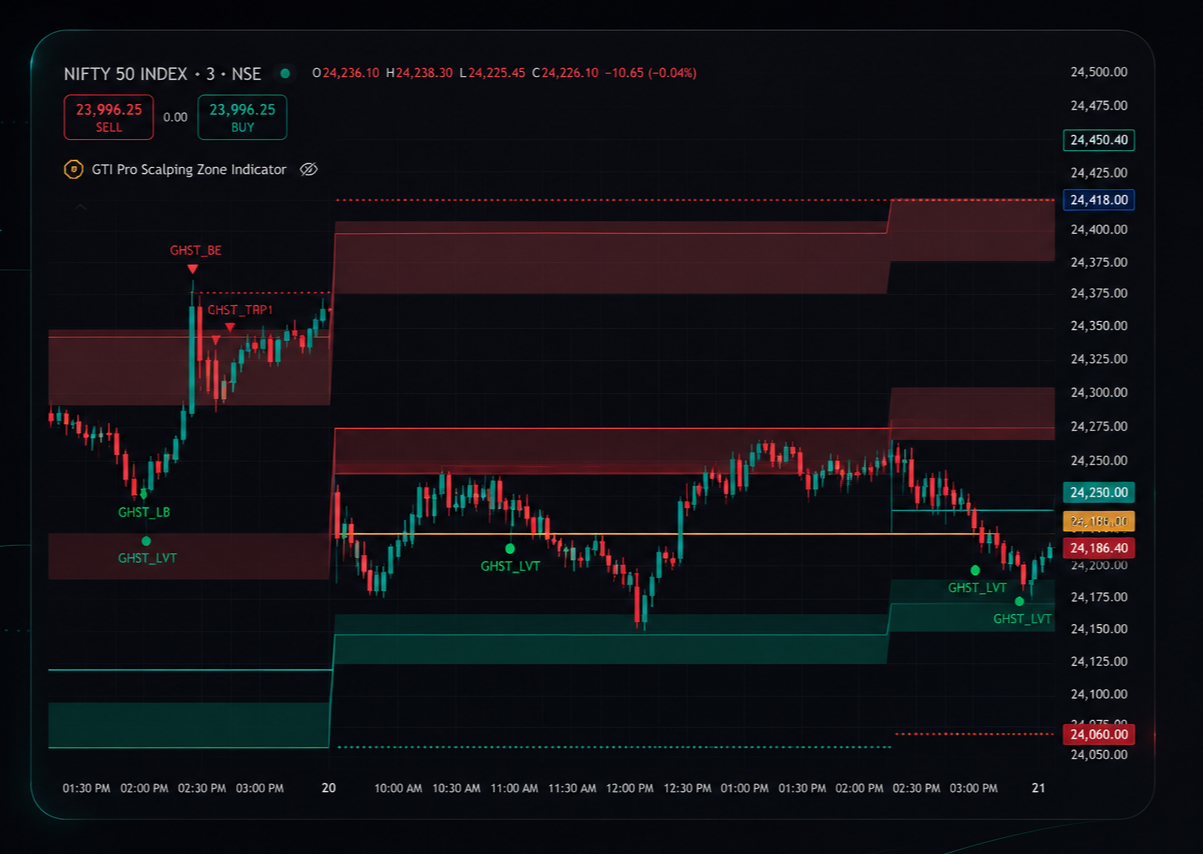This screenshot has width=1203, height=854.
Task: Click the 01:30 PM time axis label
Action: pyautogui.click(x=87, y=788)
